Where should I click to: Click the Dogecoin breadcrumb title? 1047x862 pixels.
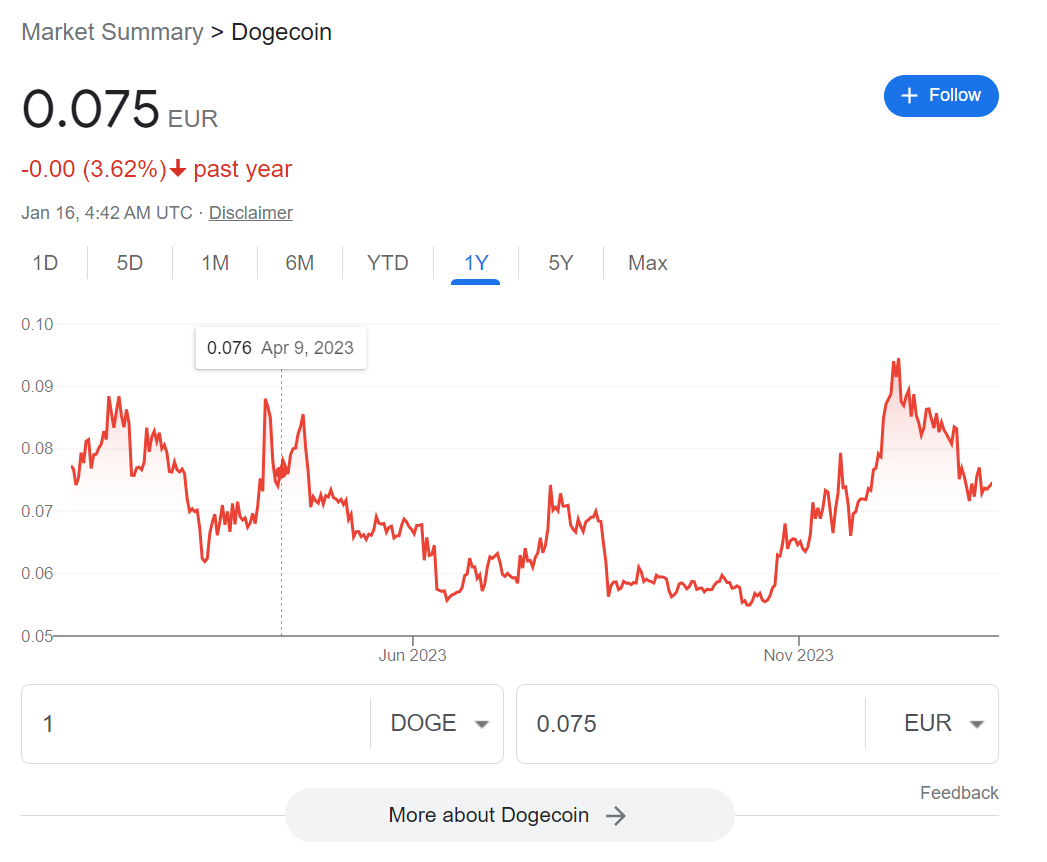coord(281,32)
